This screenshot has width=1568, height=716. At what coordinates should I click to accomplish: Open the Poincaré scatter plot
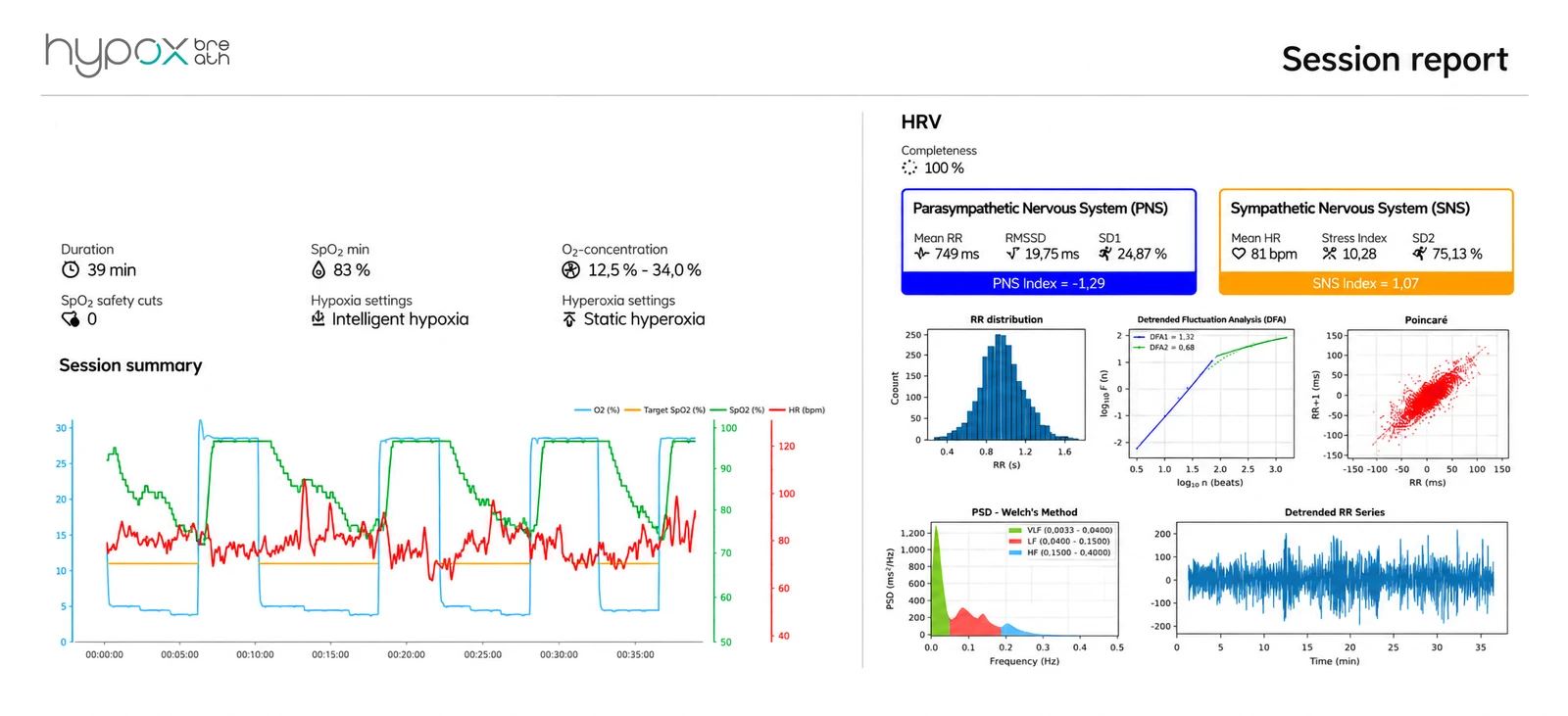click(1428, 393)
